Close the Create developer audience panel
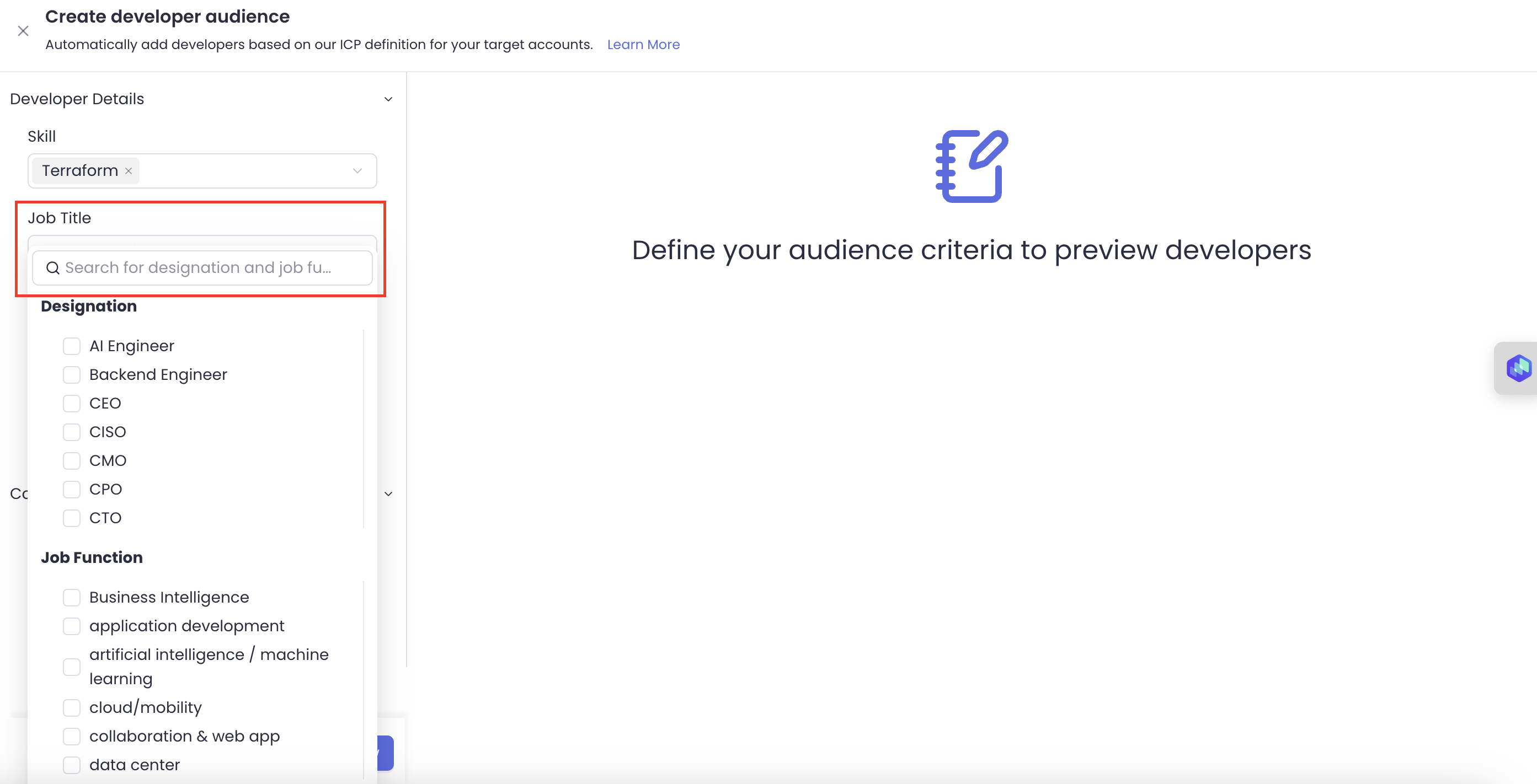The height and width of the screenshot is (784, 1537). point(23,31)
